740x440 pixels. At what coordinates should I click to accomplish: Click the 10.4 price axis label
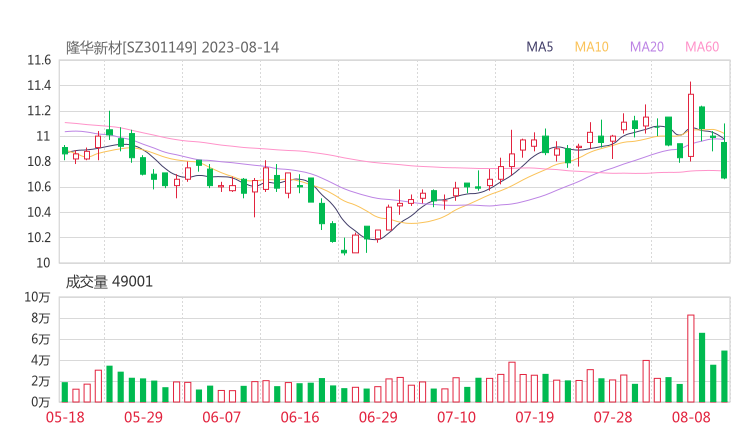pyautogui.click(x=39, y=212)
